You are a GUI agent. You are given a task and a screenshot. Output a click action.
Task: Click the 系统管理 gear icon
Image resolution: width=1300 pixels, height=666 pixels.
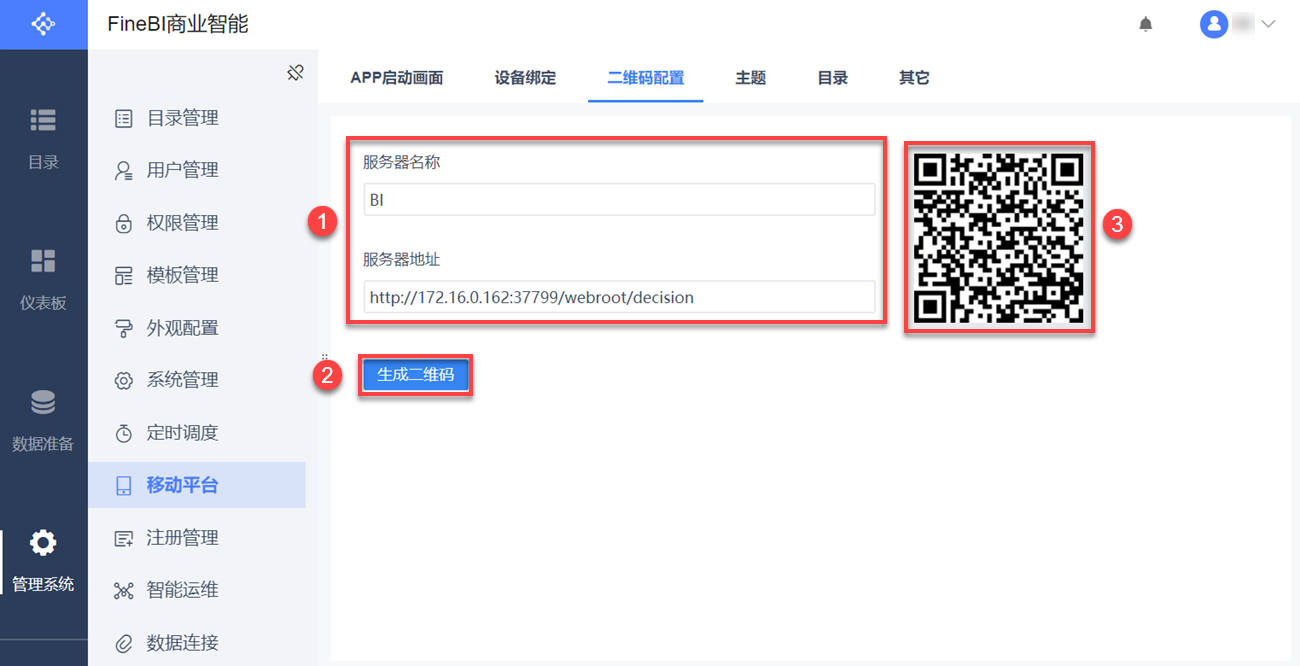tap(124, 380)
